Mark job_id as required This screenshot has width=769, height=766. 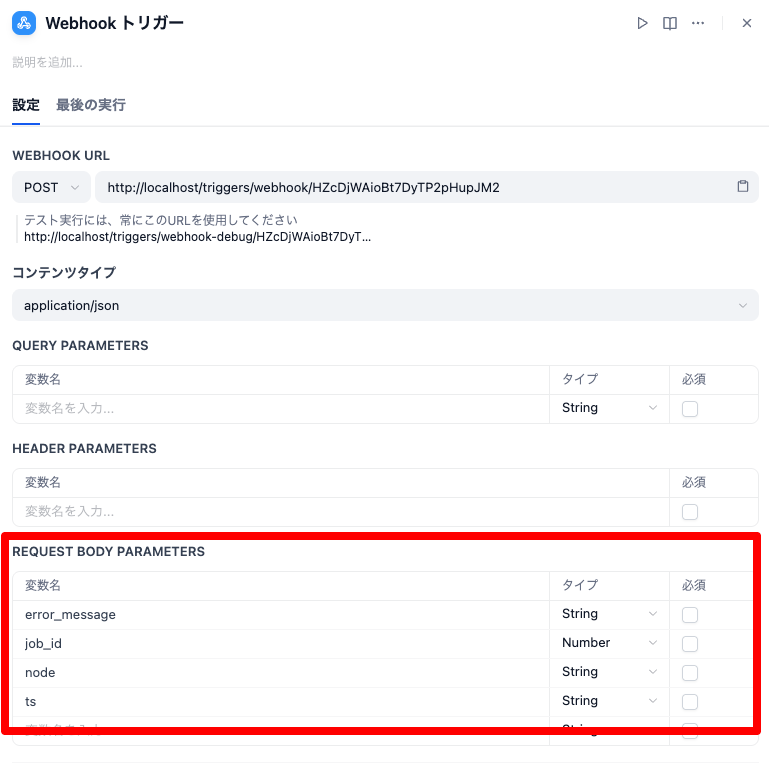pyautogui.click(x=690, y=644)
